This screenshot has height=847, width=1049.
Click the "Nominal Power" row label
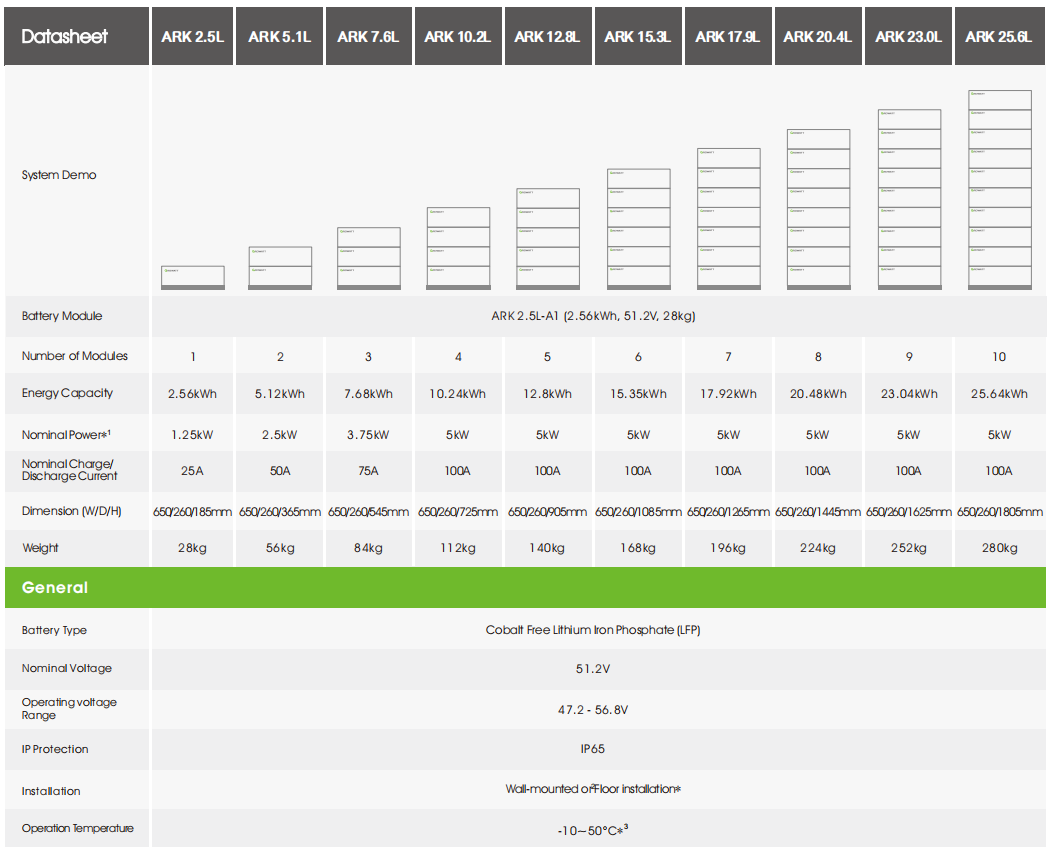coord(66,434)
